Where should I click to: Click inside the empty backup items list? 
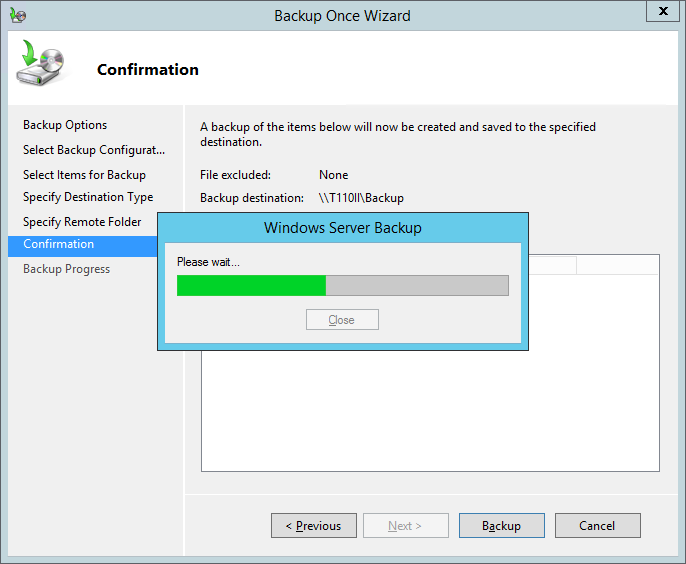pyautogui.click(x=430, y=410)
